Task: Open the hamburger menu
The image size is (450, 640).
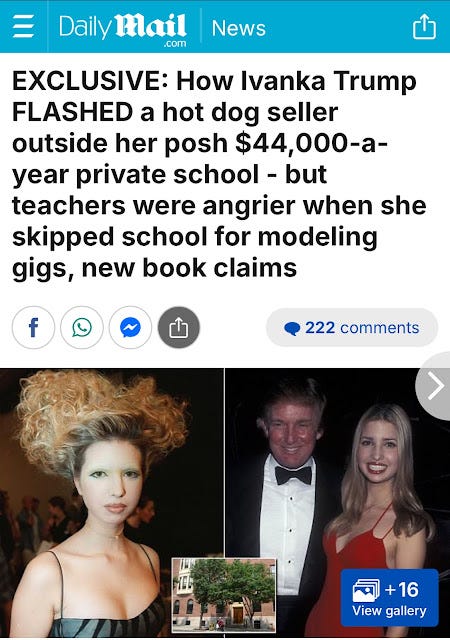Action: tap(23, 28)
